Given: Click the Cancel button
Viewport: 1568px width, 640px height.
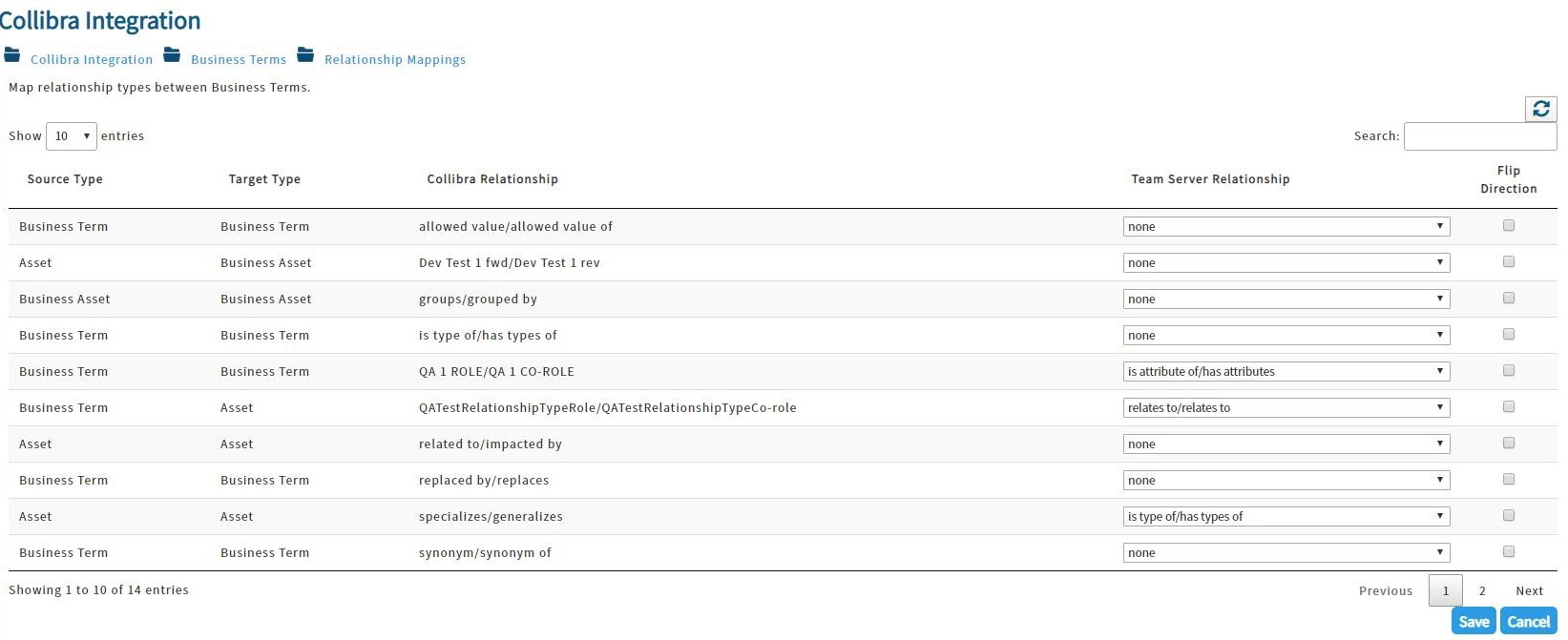Looking at the screenshot, I should point(1528,622).
